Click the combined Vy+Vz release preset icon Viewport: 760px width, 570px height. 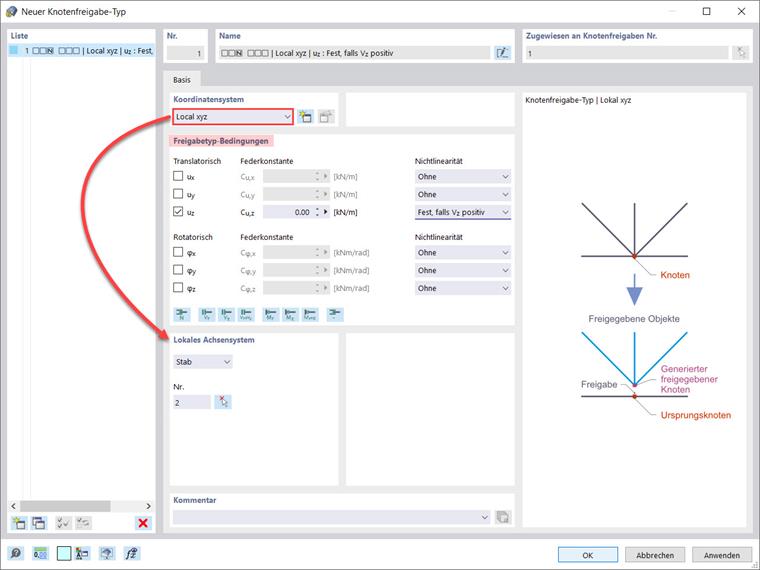tap(246, 314)
